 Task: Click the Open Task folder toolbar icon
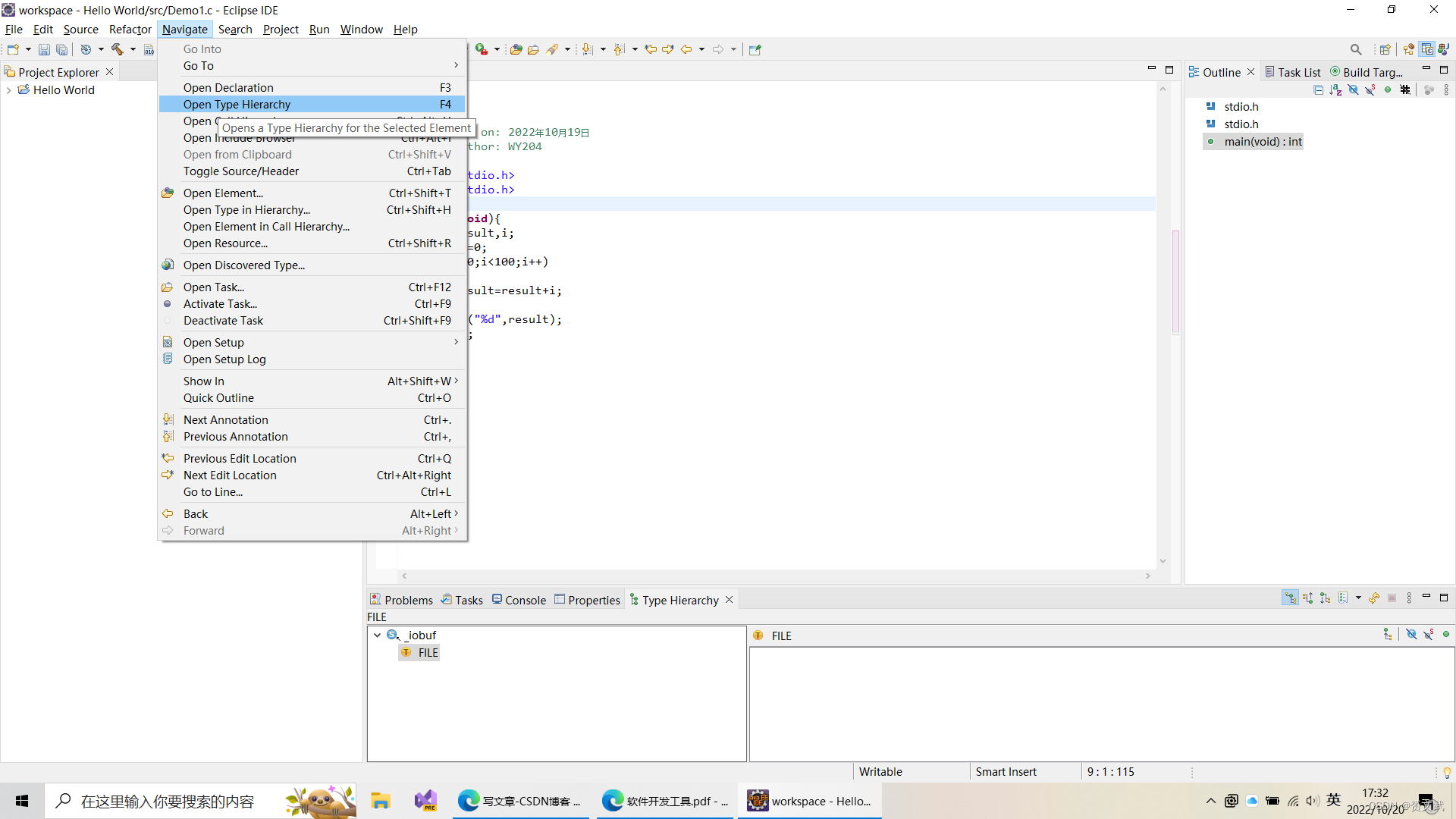[534, 49]
